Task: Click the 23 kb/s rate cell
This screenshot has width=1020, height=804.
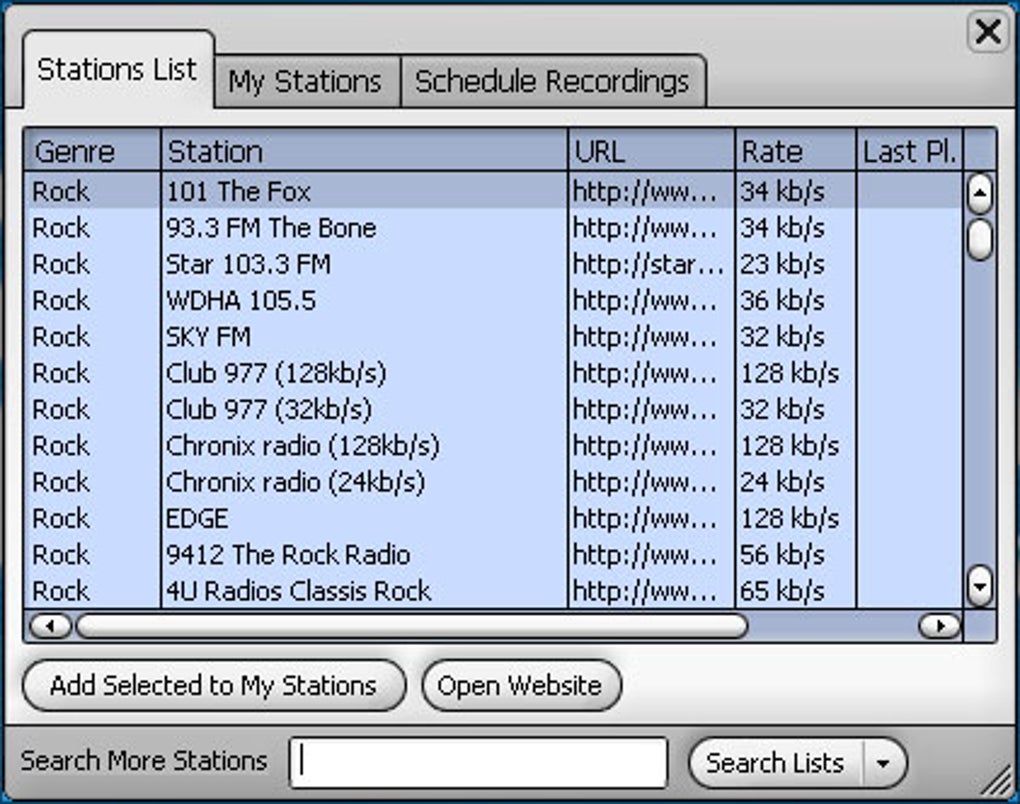Action: pyautogui.click(x=796, y=264)
